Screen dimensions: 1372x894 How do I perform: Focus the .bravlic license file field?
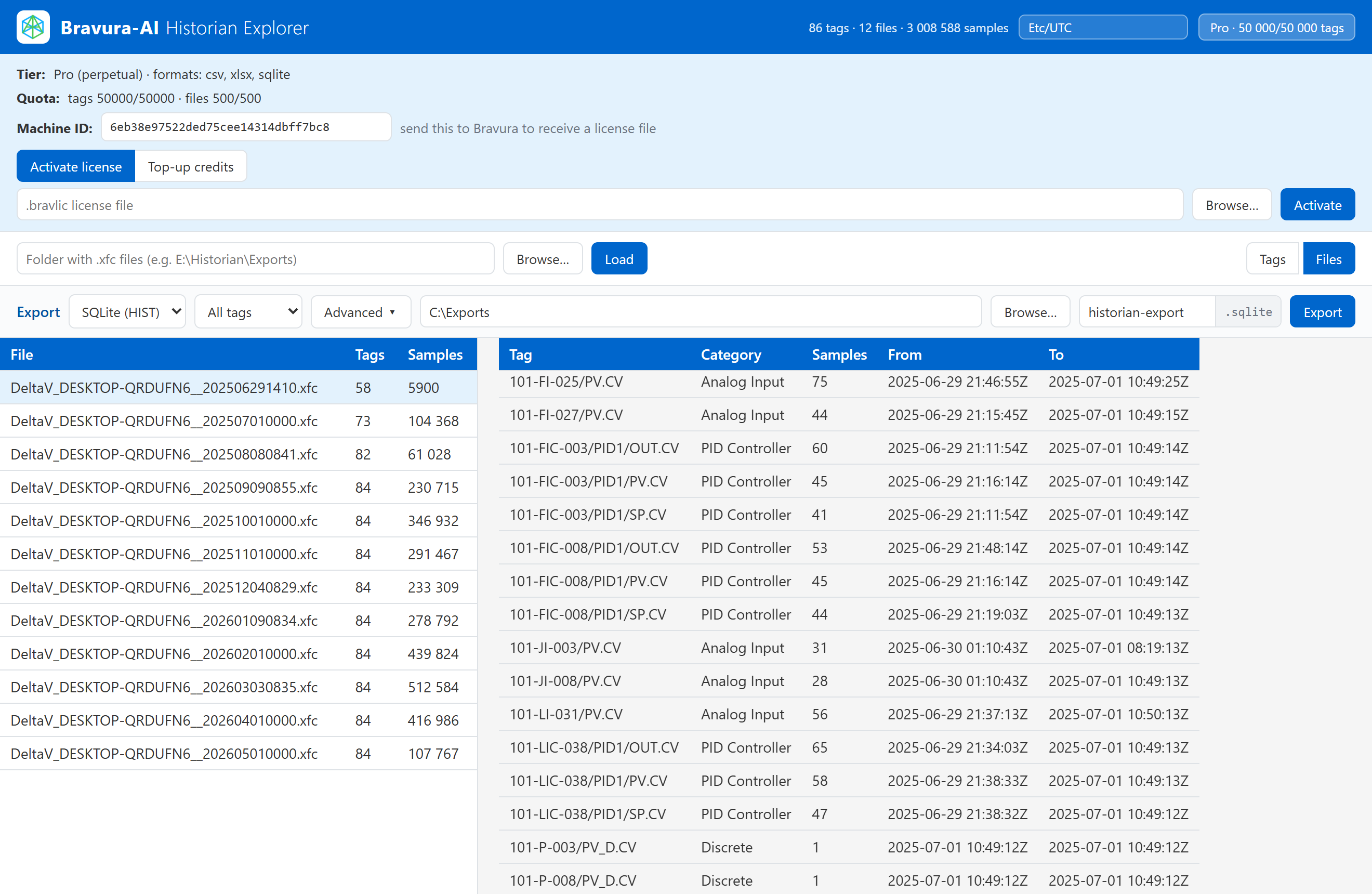coord(600,205)
